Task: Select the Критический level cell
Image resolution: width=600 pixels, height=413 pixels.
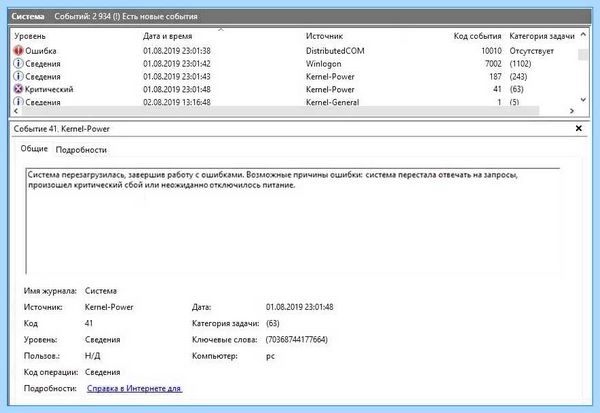Action: pyautogui.click(x=49, y=89)
